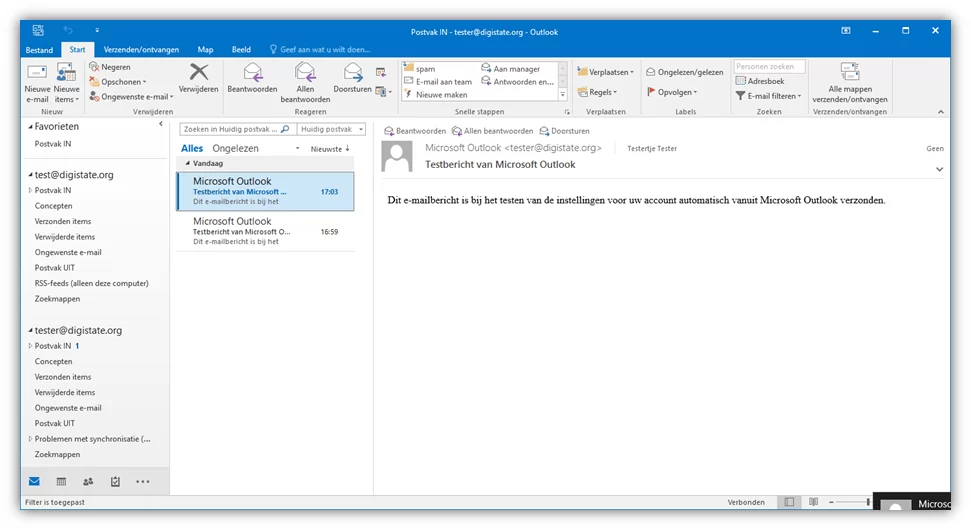Open the Ongewenste e-mail junk menu
The height and width of the screenshot is (530, 971).
pos(131,97)
